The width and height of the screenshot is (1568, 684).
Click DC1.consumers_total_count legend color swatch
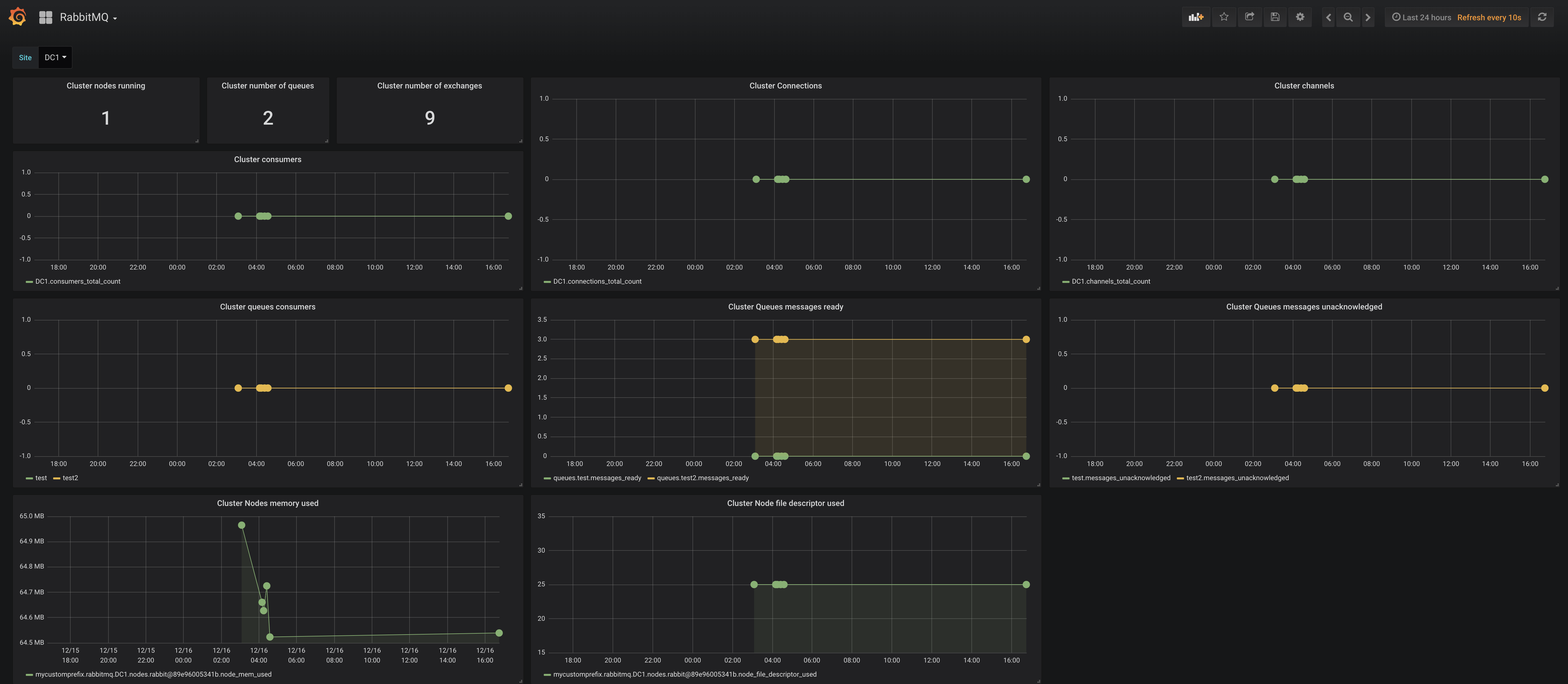pos(29,282)
